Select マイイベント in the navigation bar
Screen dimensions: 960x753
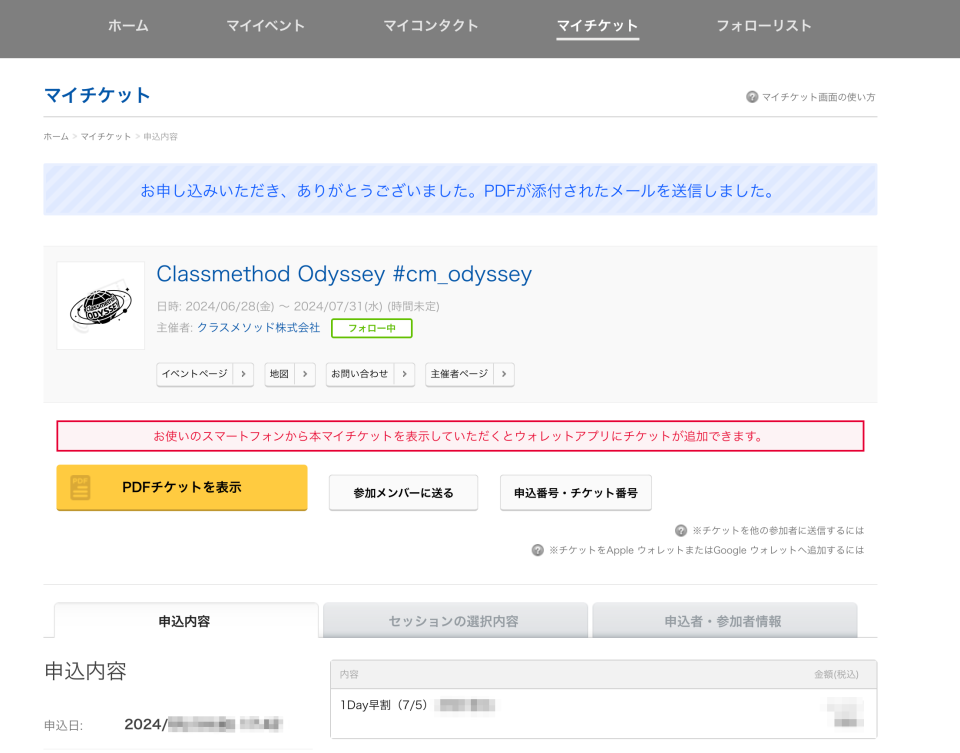(x=264, y=26)
